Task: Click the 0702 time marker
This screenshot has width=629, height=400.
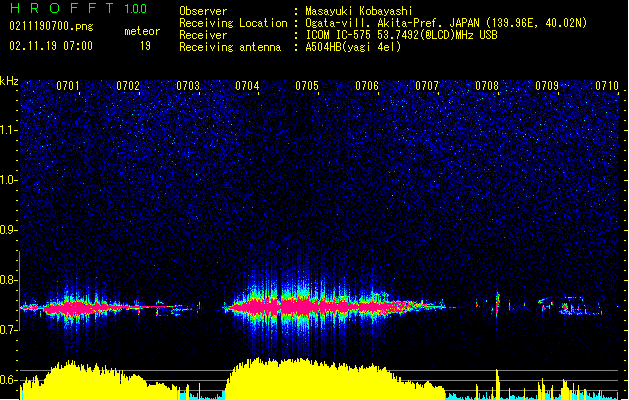Action: pyautogui.click(x=128, y=86)
